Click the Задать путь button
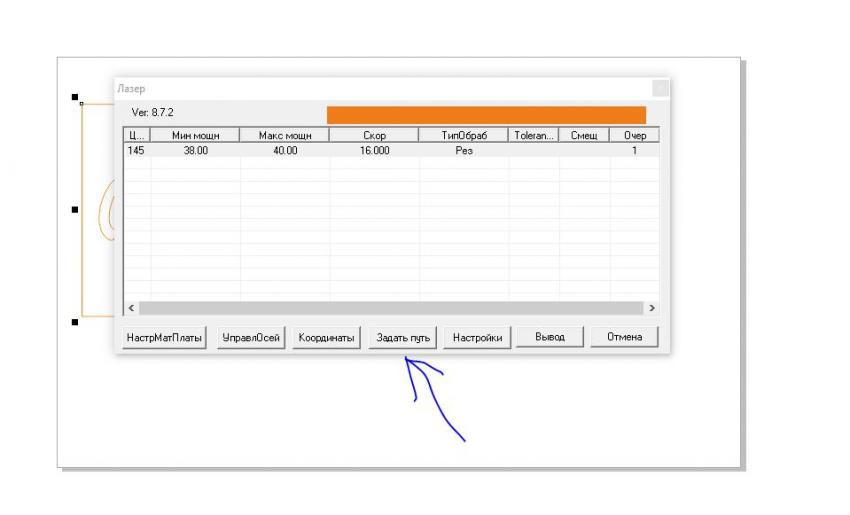Screen dimensions: 850x515 402,338
